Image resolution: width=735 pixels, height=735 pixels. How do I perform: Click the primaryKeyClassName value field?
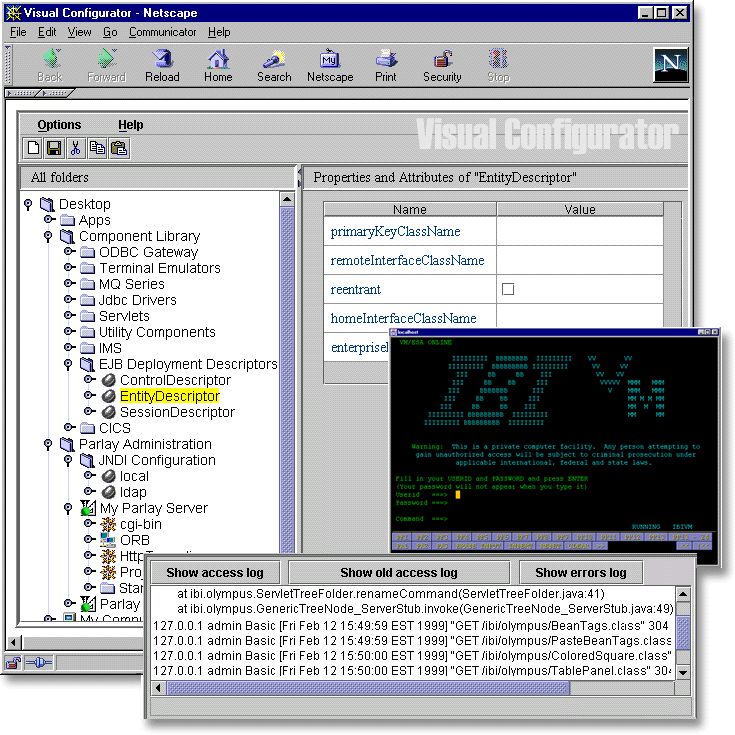click(580, 231)
